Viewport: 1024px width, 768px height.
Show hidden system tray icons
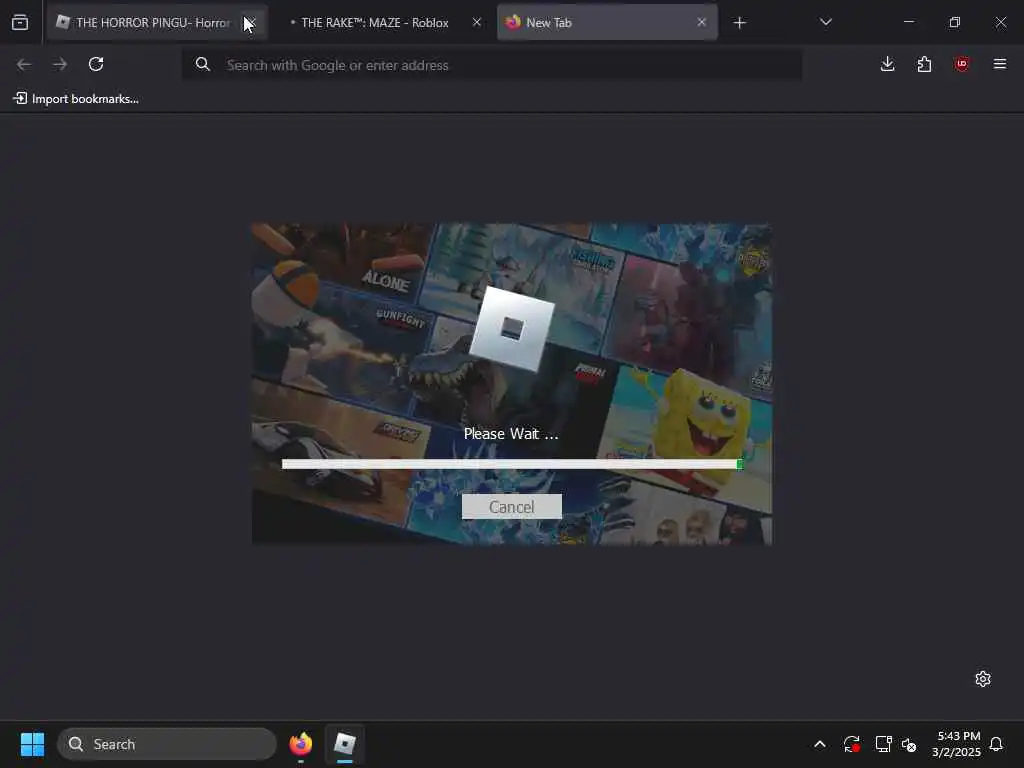(x=820, y=744)
